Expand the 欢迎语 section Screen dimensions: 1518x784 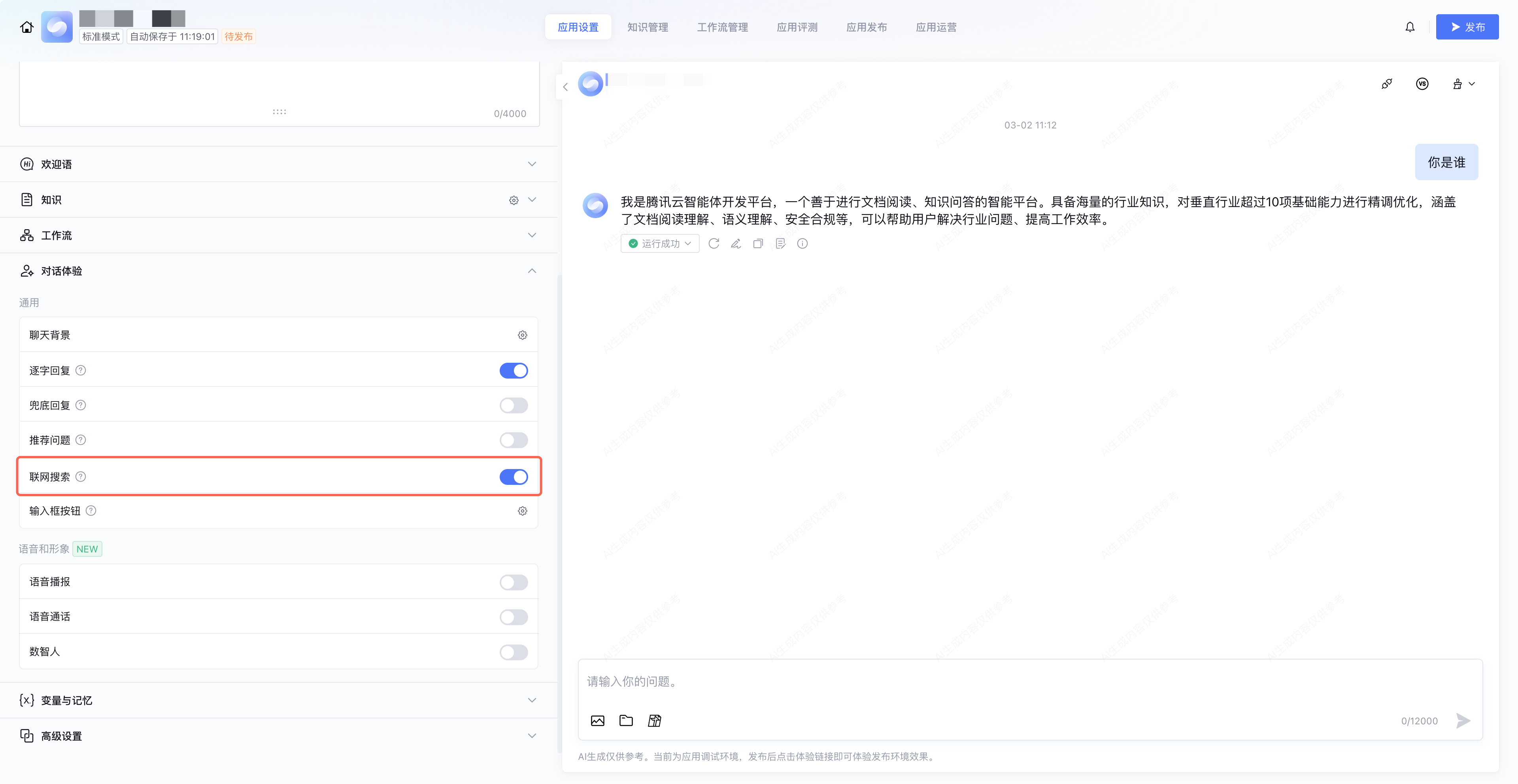(532, 164)
